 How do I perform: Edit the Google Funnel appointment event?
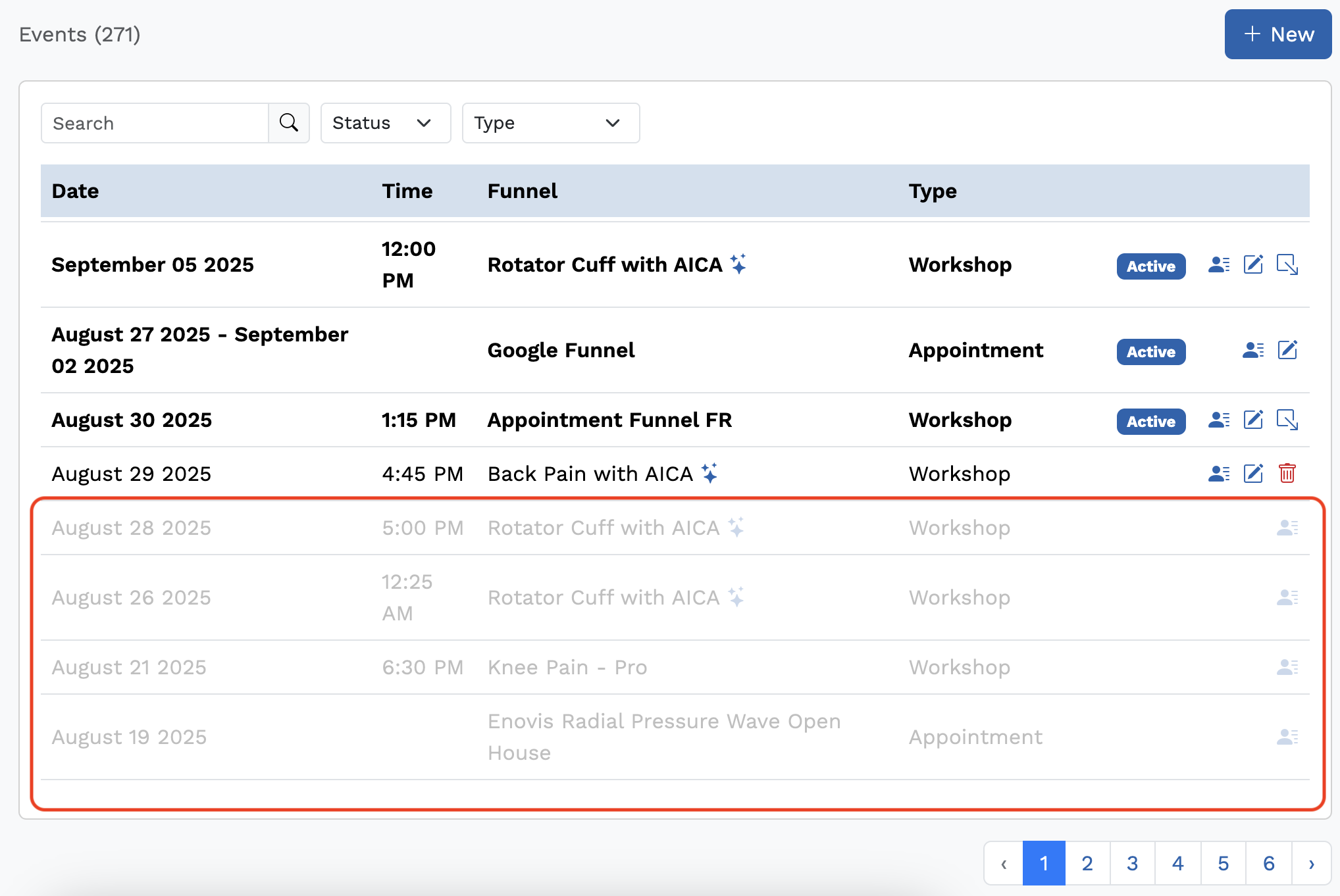coord(1287,351)
